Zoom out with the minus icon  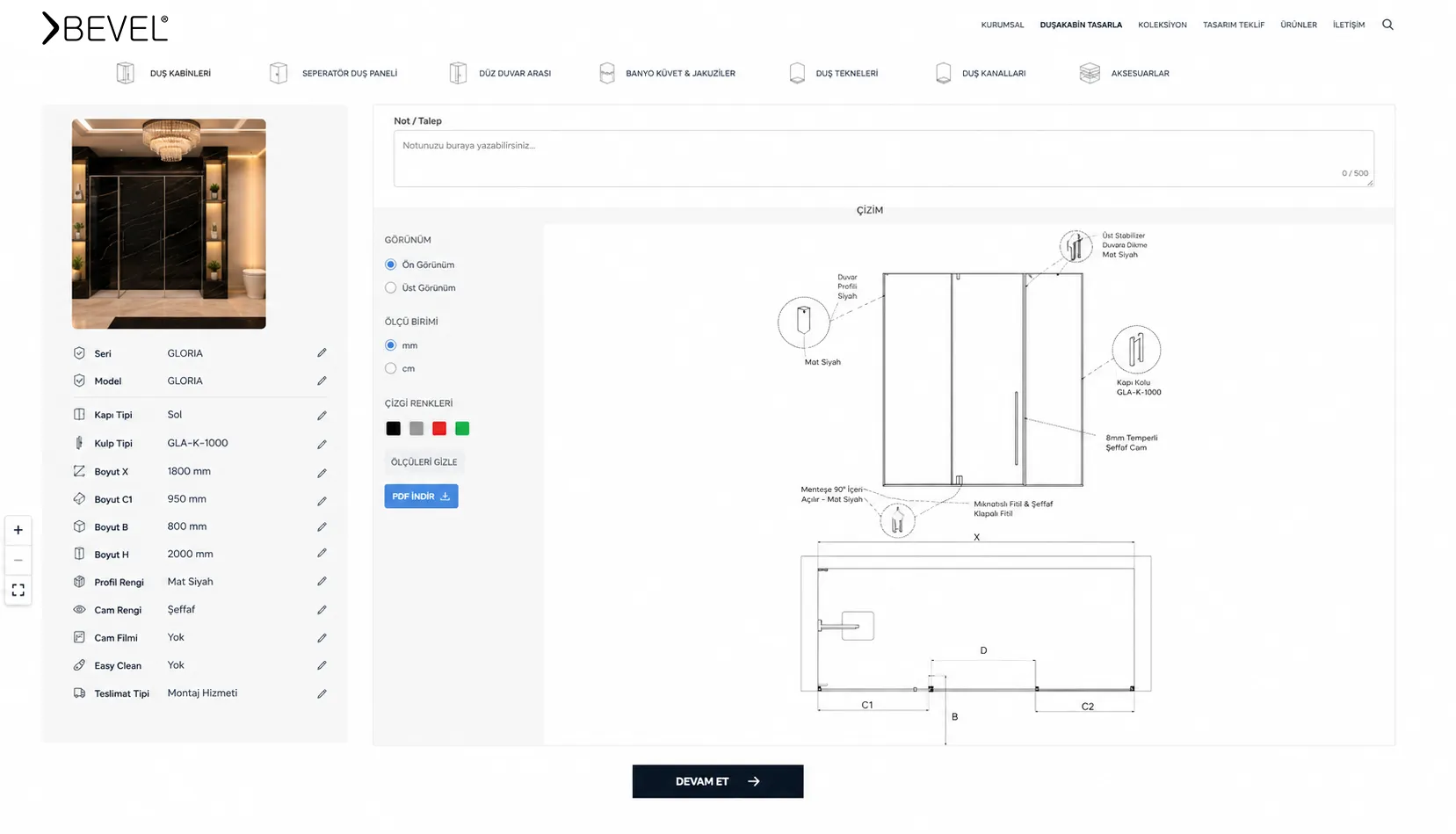[18, 560]
